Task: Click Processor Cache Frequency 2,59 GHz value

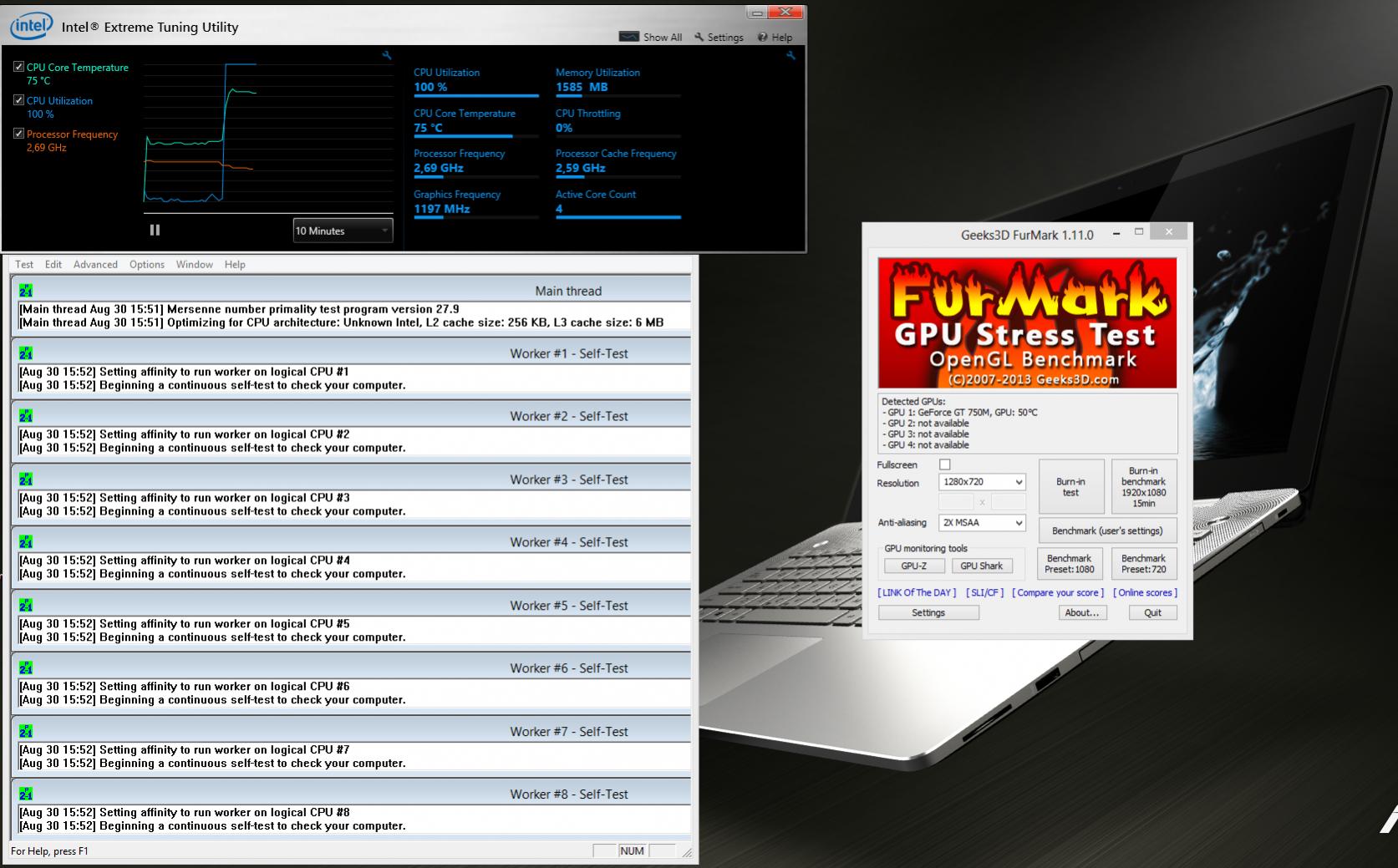Action: coord(581,168)
